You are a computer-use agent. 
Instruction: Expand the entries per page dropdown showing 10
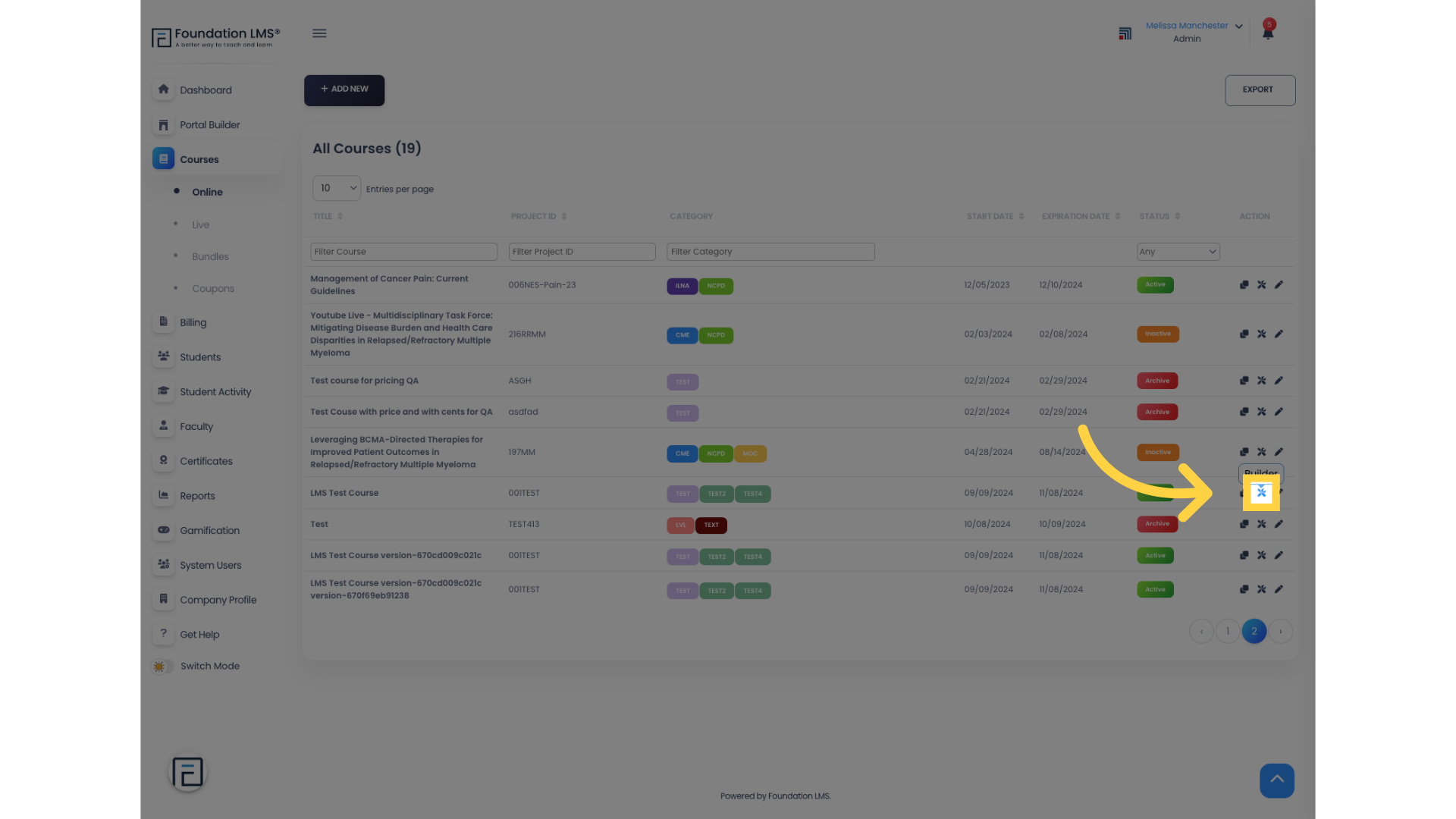336,188
